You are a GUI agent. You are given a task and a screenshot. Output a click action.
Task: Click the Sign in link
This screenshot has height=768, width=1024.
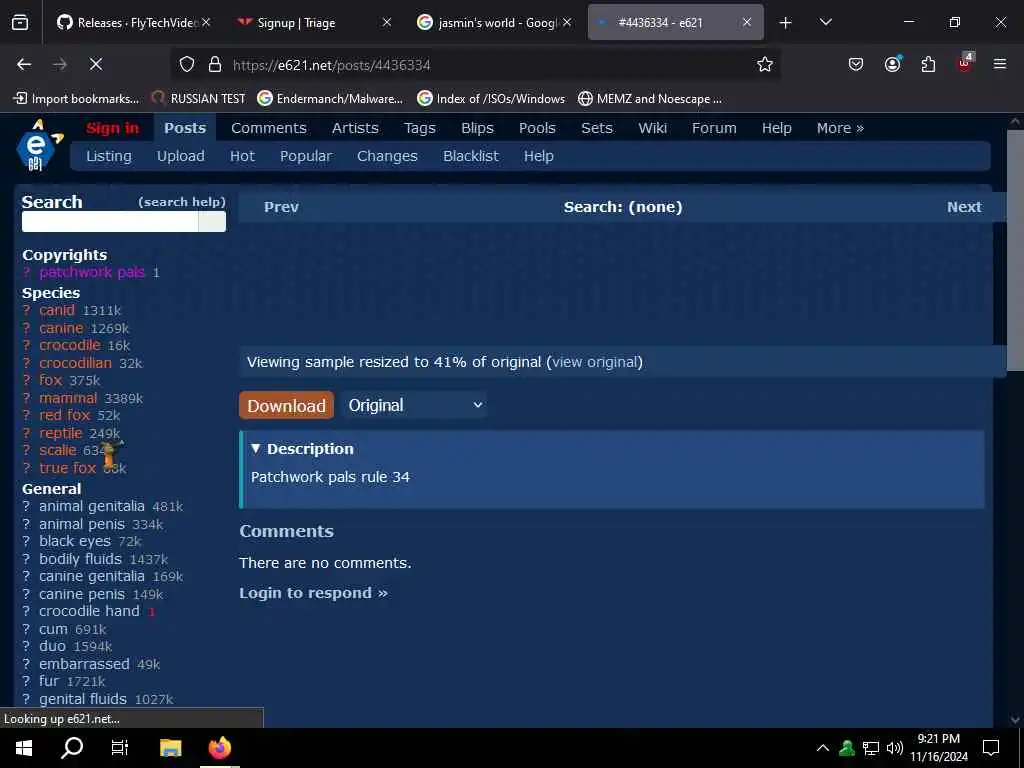[x=112, y=128]
